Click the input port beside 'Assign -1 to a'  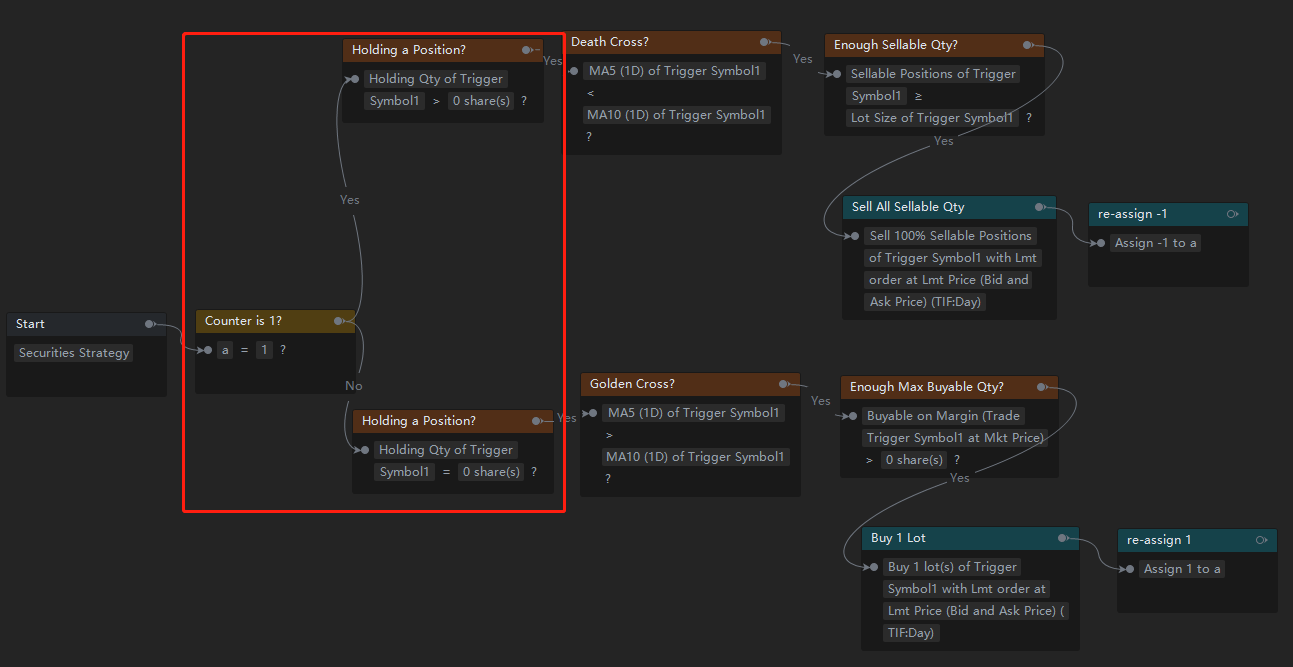tap(1101, 243)
